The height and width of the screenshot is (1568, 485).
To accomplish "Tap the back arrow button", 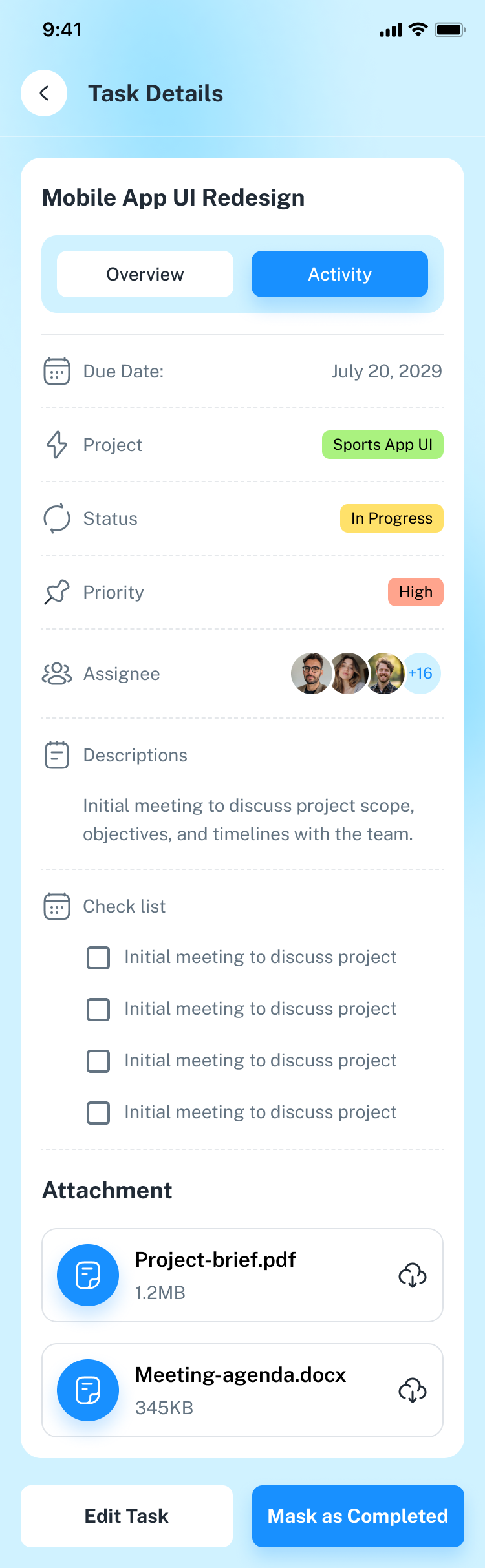I will (44, 93).
